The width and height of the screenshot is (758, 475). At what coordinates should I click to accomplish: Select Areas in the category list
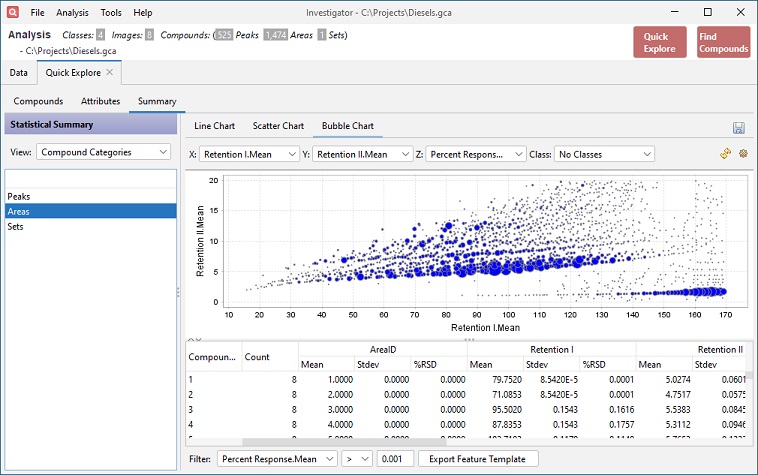(x=91, y=211)
